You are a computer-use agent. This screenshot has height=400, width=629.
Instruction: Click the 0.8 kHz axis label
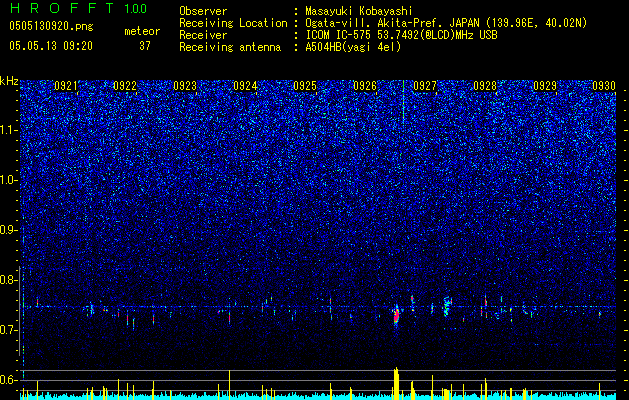tap(8, 280)
